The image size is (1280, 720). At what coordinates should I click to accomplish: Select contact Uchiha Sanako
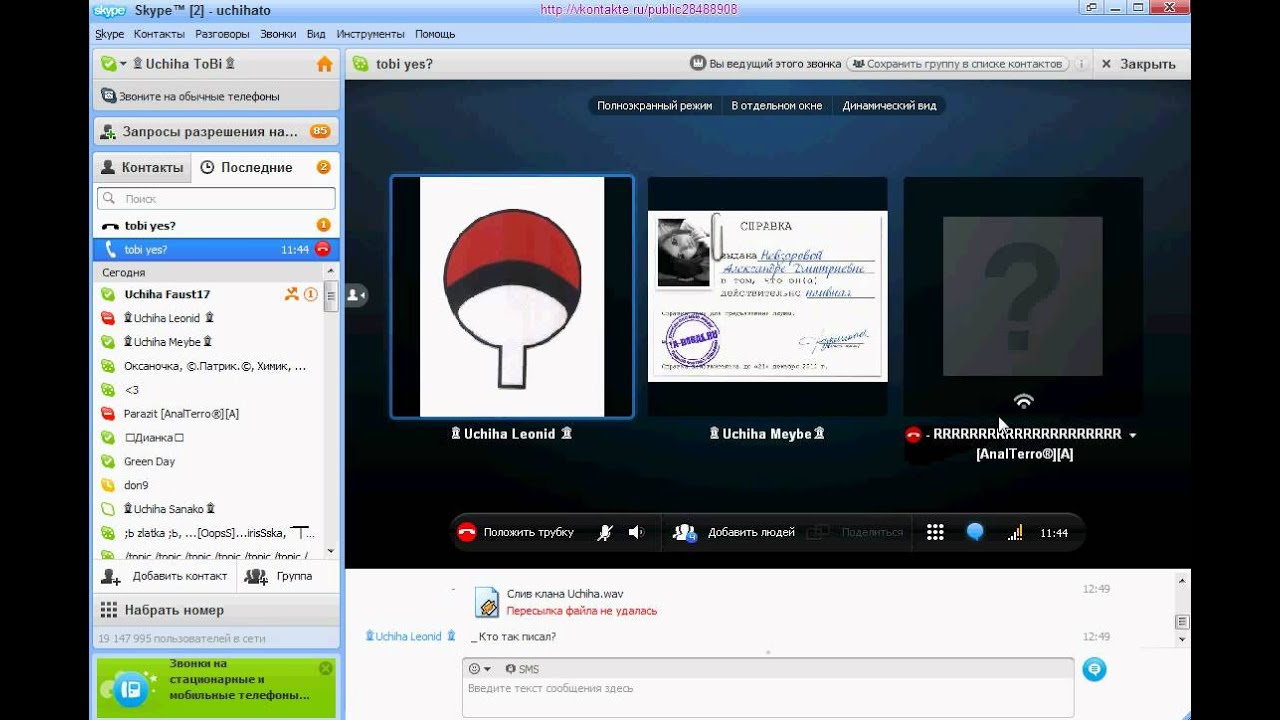208,509
